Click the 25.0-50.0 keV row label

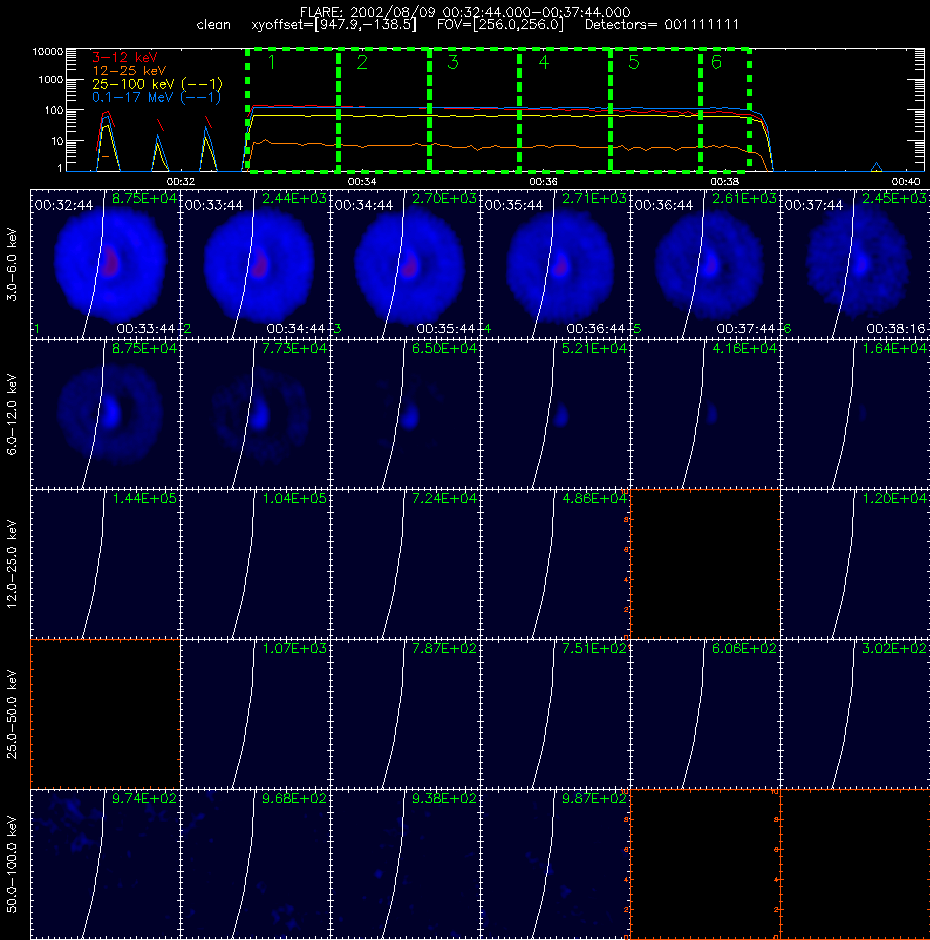(12, 714)
